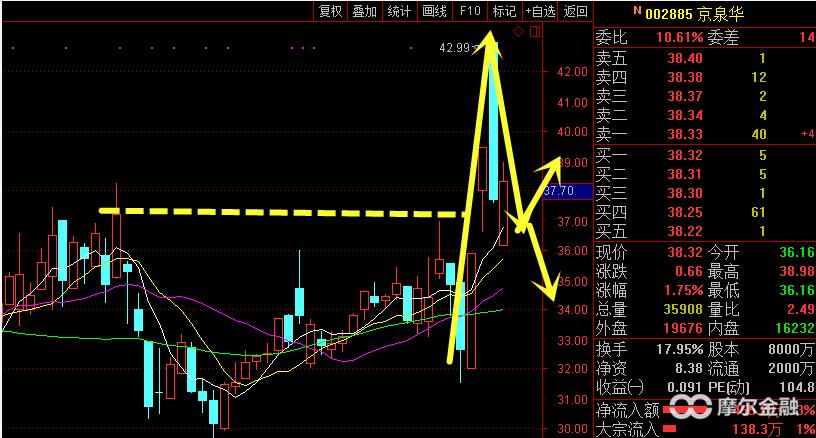The height and width of the screenshot is (438, 816).
Task: Select the 卖一 price 38.33
Action: pyautogui.click(x=685, y=134)
